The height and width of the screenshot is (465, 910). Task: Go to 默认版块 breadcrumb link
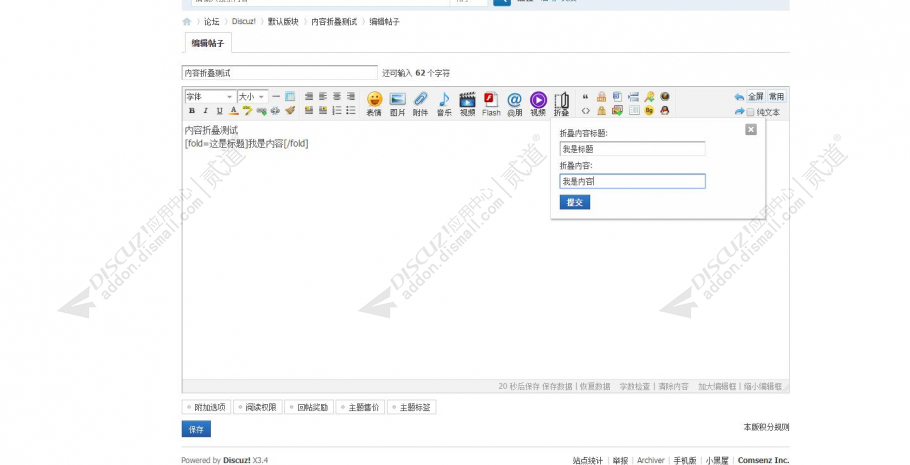(x=283, y=21)
